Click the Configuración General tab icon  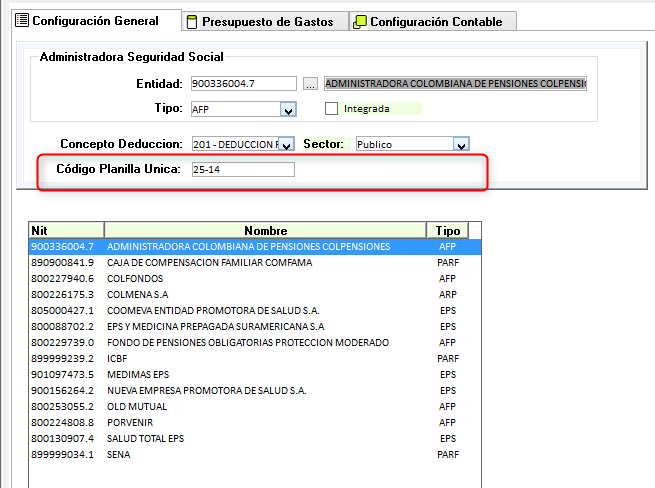click(22, 20)
